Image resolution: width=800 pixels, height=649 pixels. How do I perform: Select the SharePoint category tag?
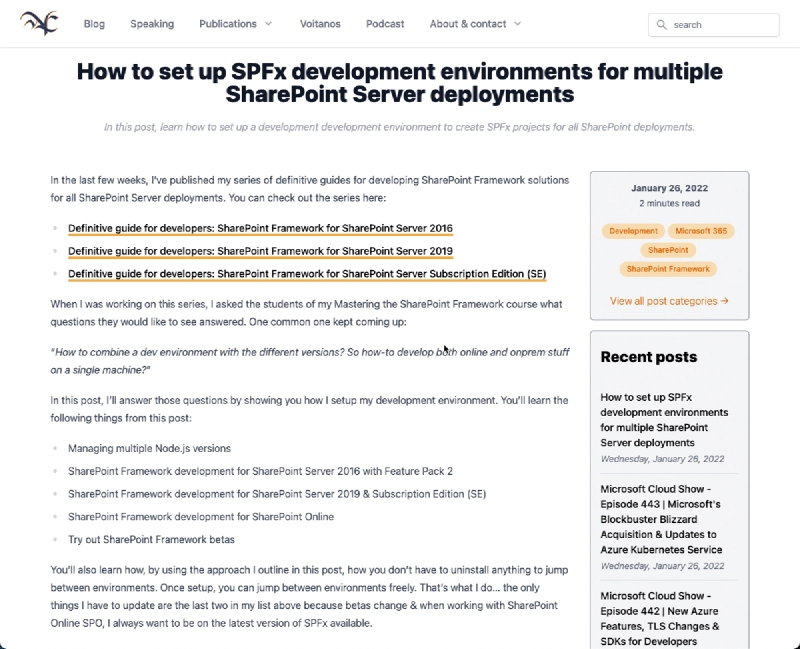668,250
